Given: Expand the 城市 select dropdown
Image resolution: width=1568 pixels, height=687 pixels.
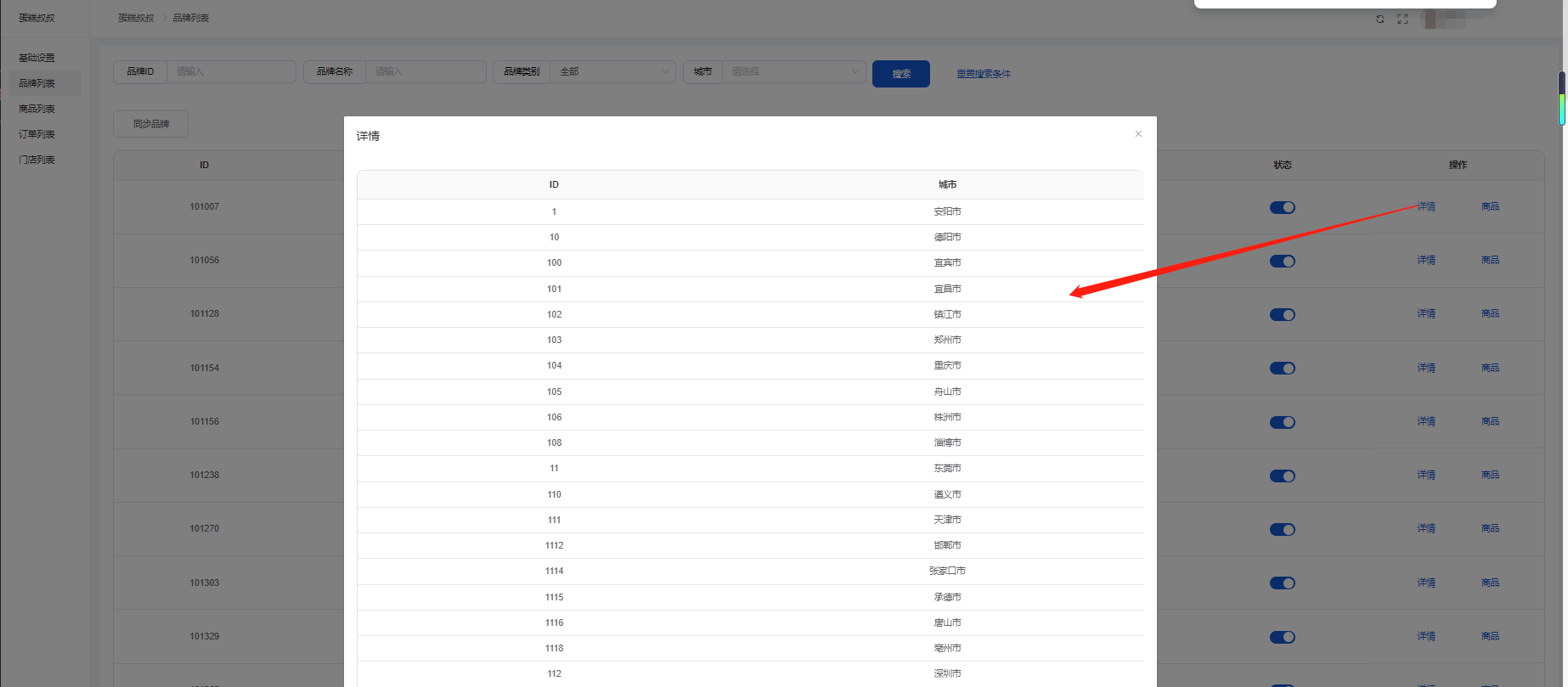Looking at the screenshot, I should (x=792, y=72).
